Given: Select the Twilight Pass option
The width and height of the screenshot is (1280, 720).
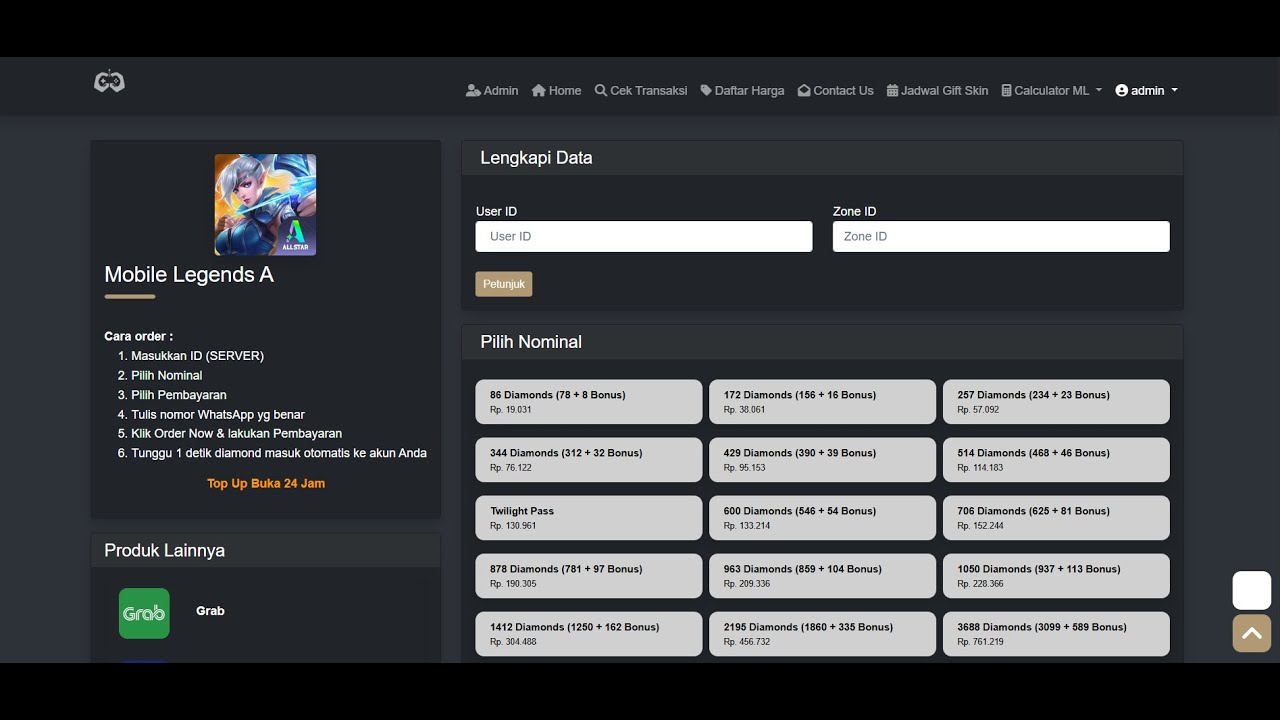Looking at the screenshot, I should (x=589, y=517).
